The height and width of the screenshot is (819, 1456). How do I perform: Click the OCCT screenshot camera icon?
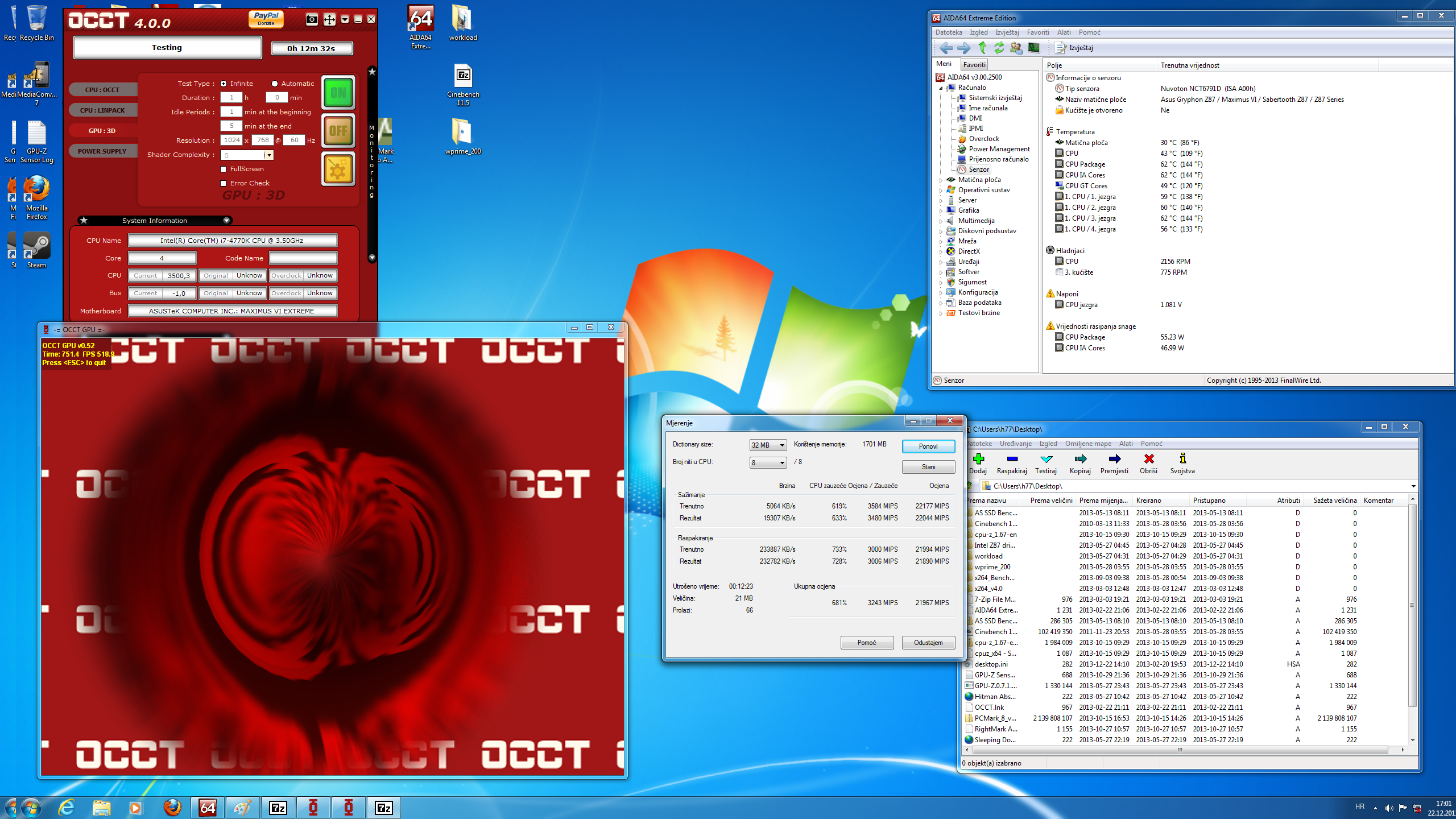312,20
